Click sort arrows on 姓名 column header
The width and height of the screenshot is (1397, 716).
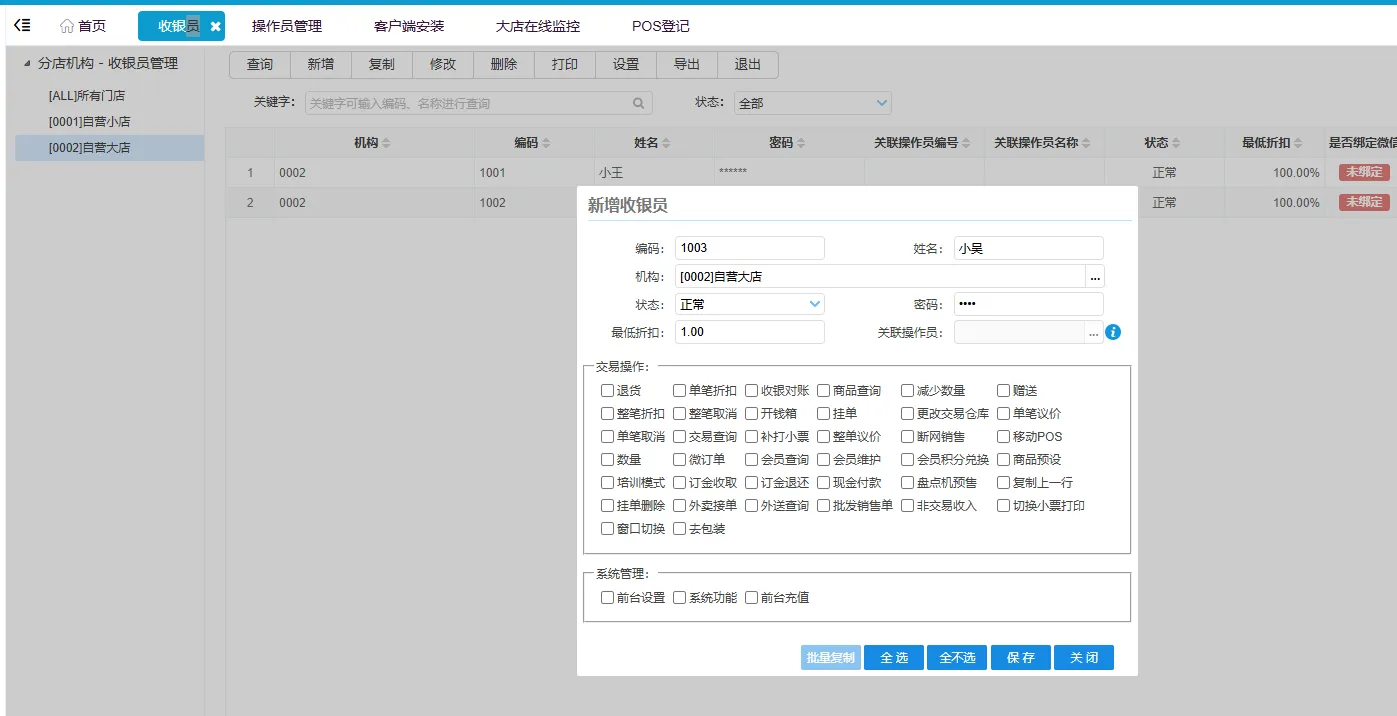click(x=666, y=143)
